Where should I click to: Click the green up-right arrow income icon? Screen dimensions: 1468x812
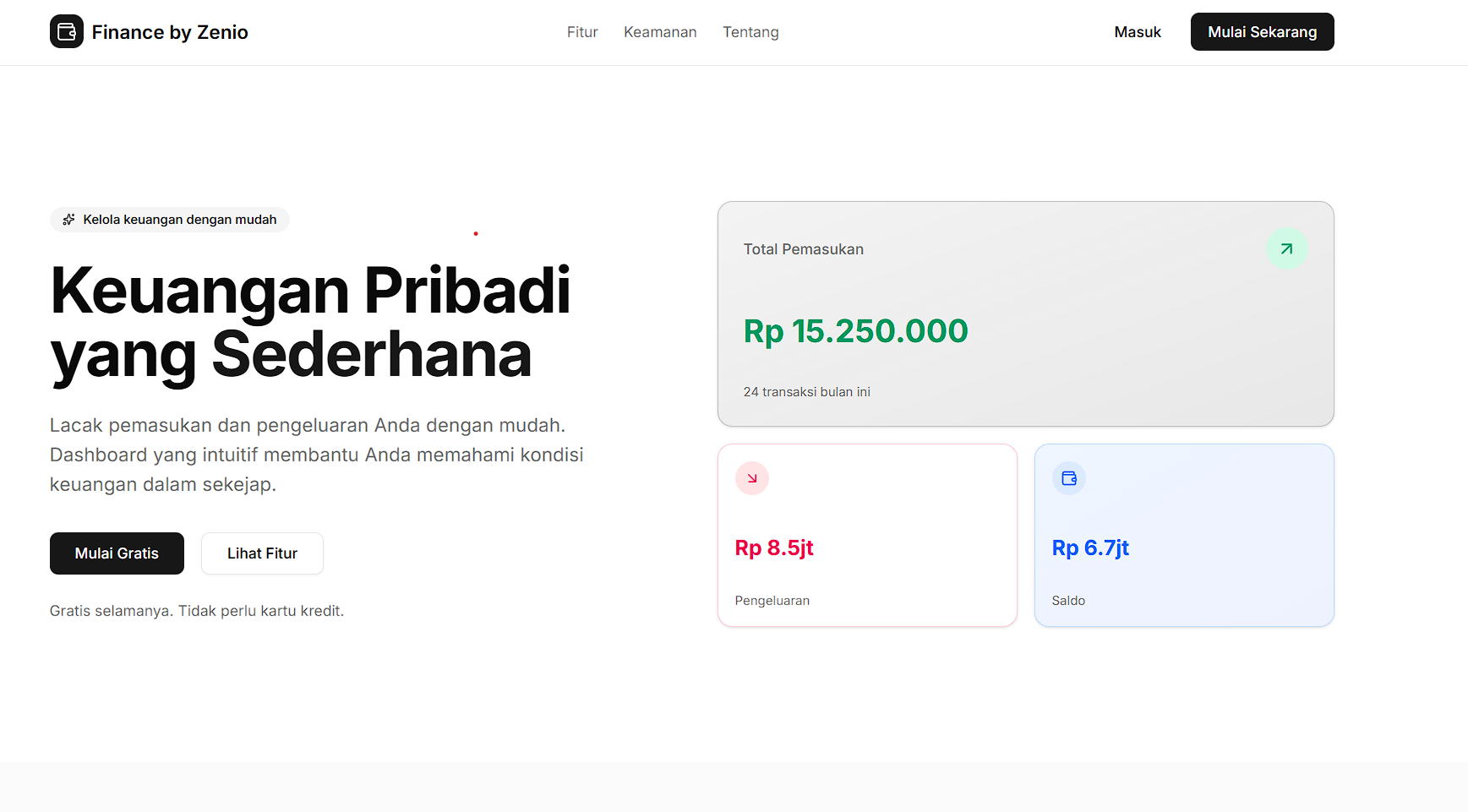[x=1286, y=249]
